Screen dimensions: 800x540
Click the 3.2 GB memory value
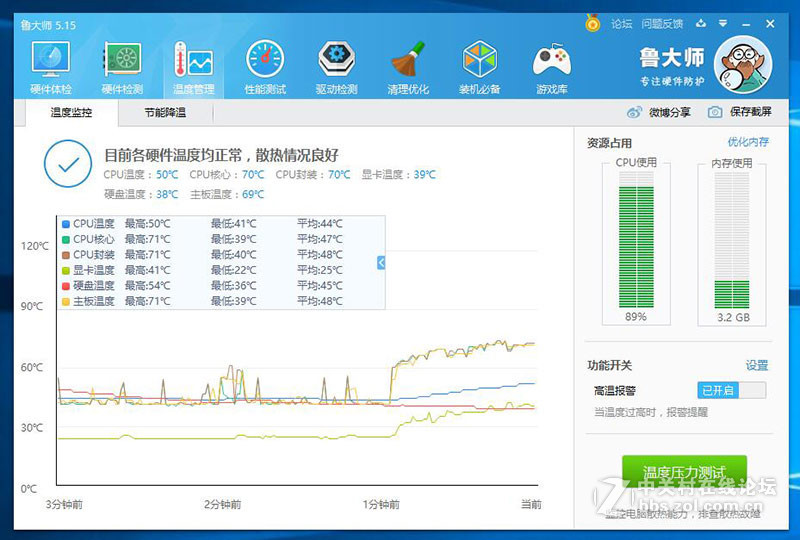tap(733, 317)
